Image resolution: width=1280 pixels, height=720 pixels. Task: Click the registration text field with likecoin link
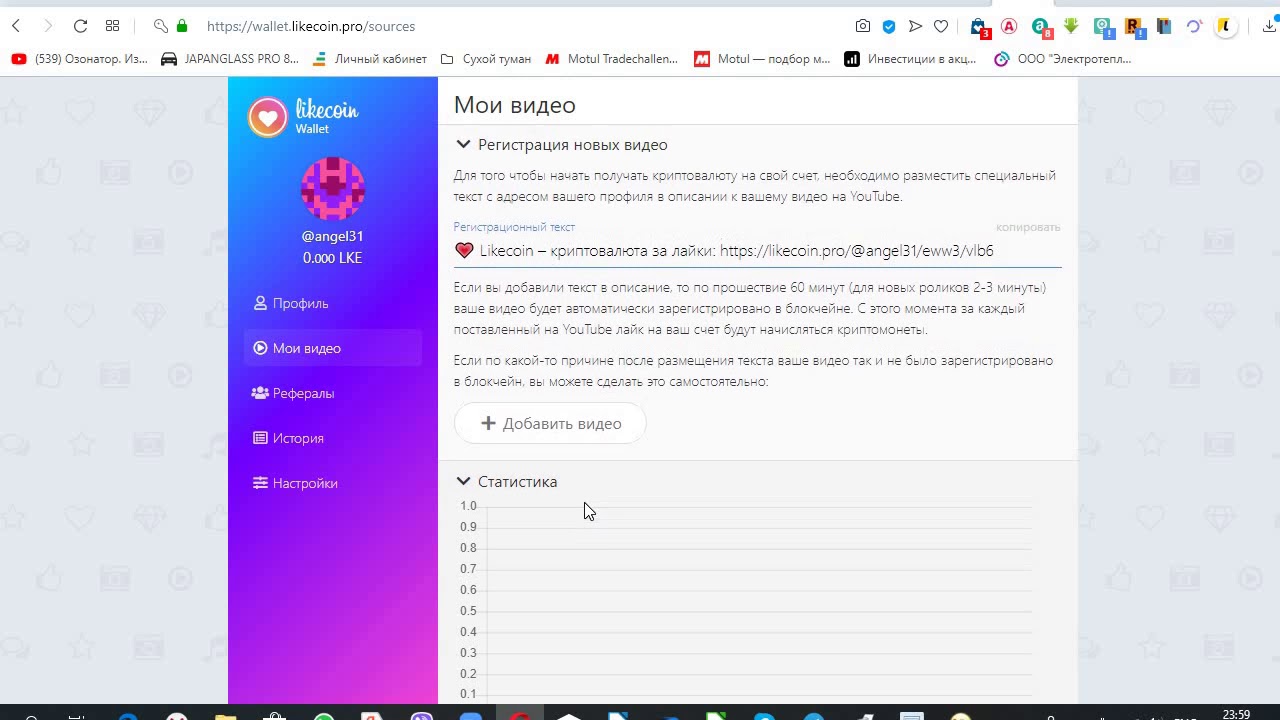tap(757, 251)
